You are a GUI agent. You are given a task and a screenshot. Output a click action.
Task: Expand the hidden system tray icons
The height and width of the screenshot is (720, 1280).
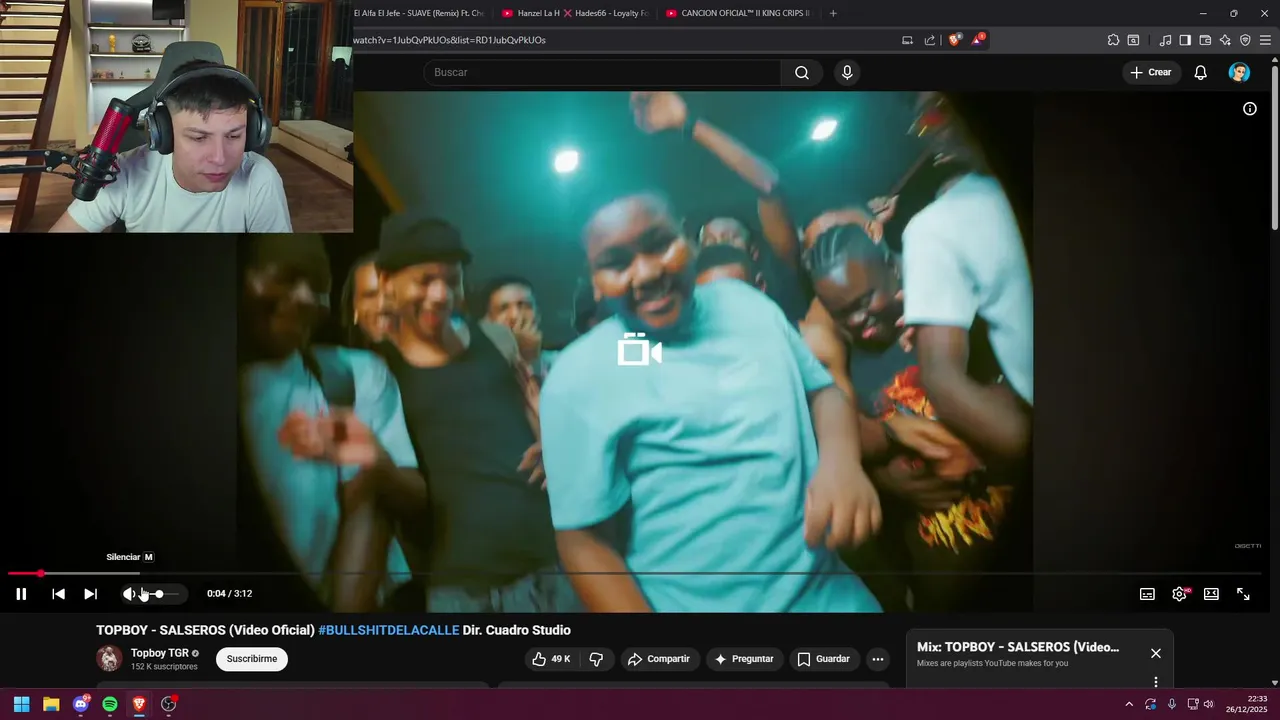(x=1129, y=704)
